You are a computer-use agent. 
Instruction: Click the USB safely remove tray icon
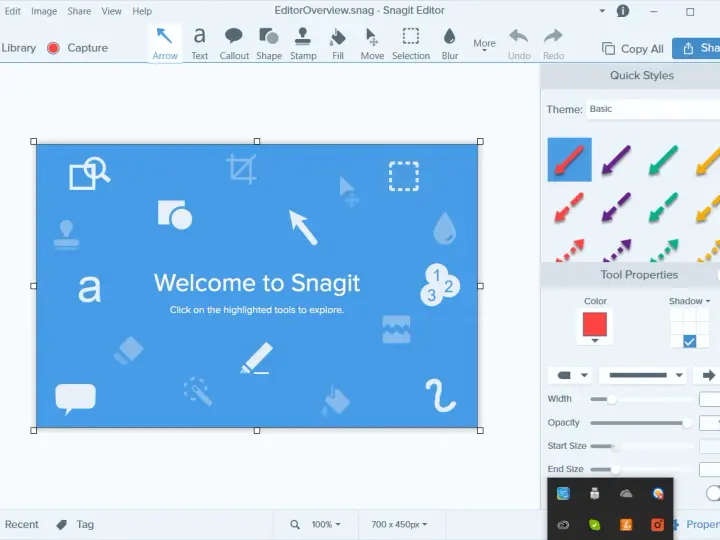pos(595,494)
